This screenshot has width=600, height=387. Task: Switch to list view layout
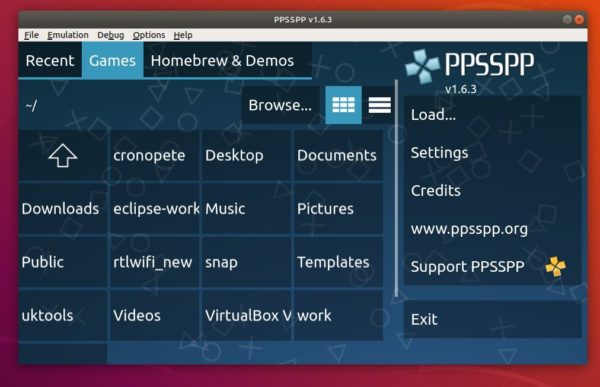click(x=380, y=105)
